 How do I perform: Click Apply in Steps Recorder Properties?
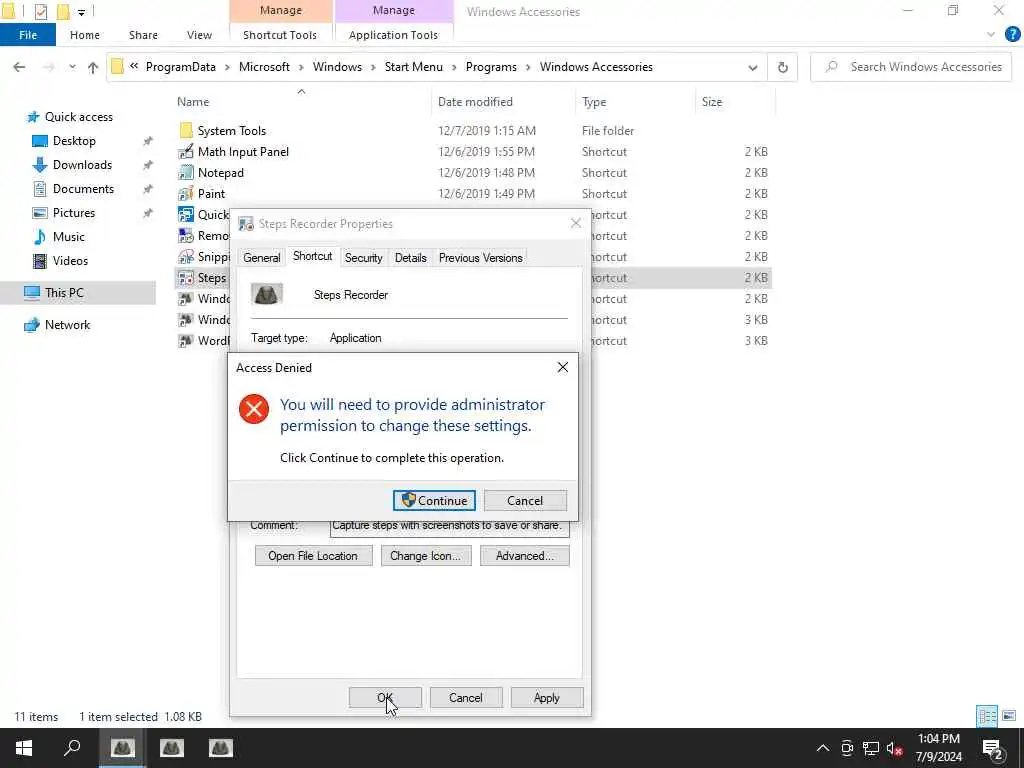(x=547, y=697)
